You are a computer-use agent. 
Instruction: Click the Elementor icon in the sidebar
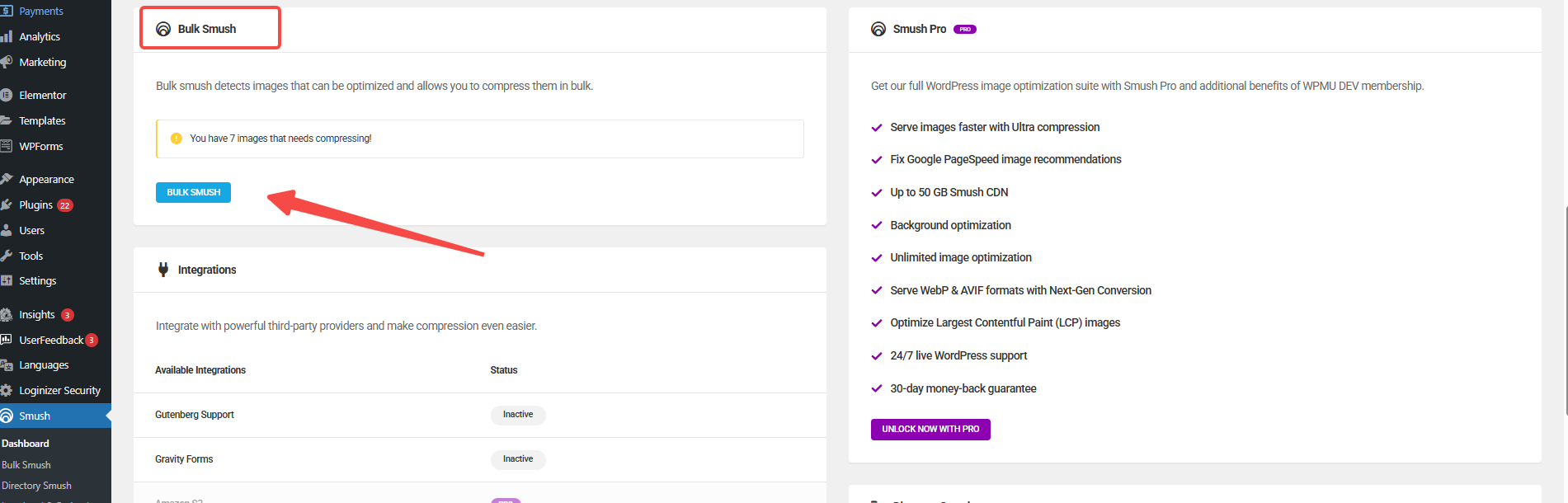point(7,95)
